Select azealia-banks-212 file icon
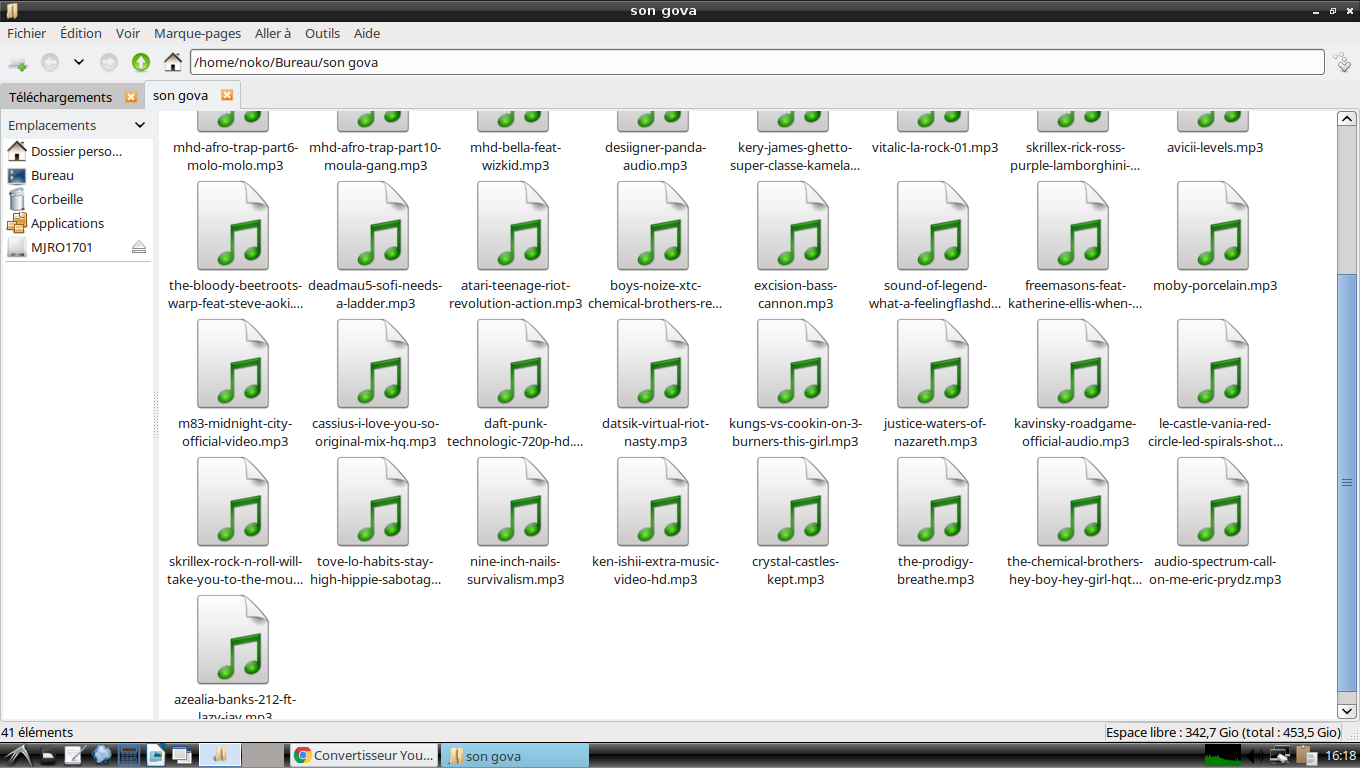 click(235, 640)
